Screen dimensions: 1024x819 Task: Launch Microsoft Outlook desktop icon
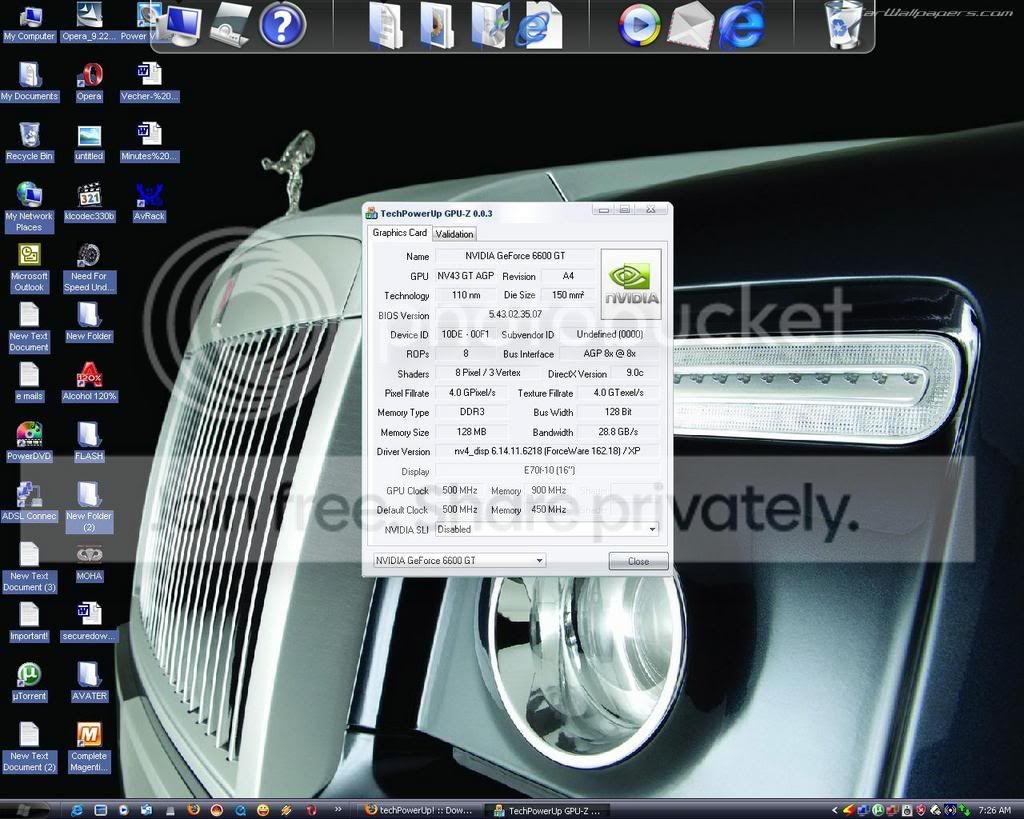pyautogui.click(x=29, y=267)
